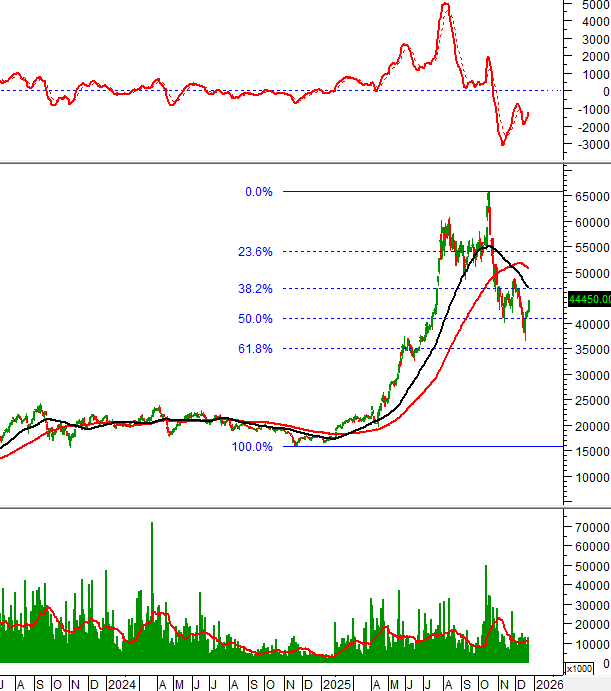Screen dimensions: 611x691
Task: Select the 2025 year marker on time axis
Action: [337, 684]
